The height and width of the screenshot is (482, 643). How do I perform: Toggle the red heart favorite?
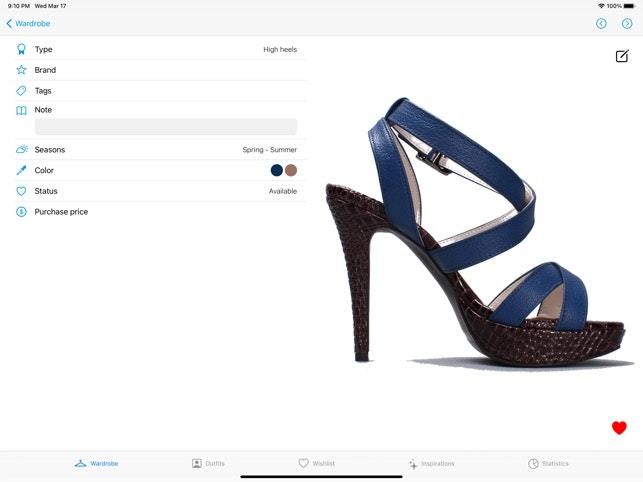click(x=619, y=427)
